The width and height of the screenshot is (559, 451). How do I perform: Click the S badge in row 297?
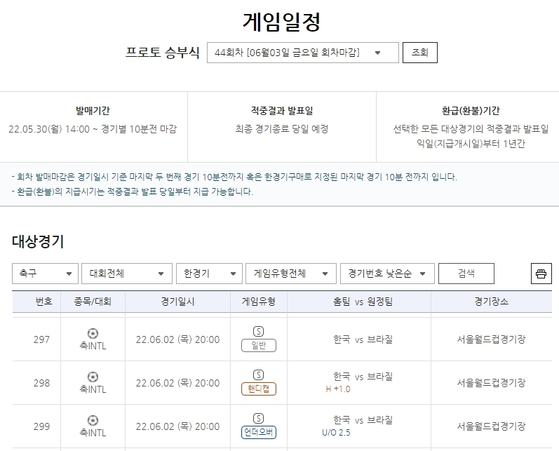point(258,332)
